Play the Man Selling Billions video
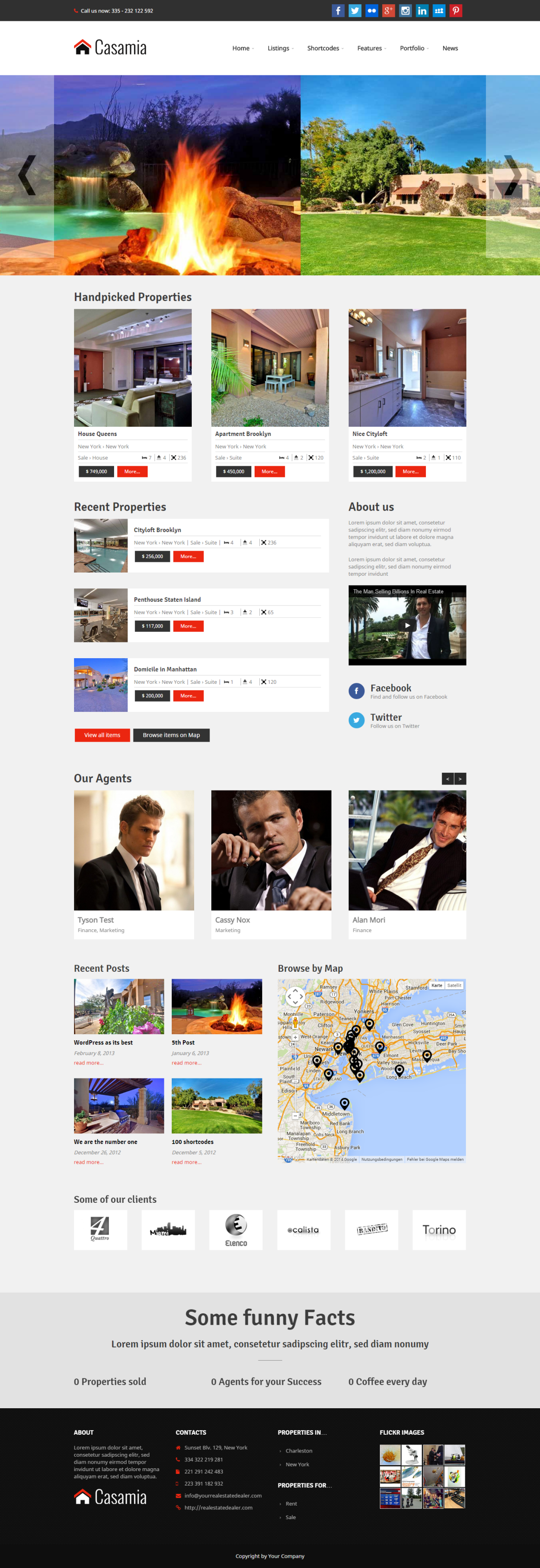 (407, 625)
